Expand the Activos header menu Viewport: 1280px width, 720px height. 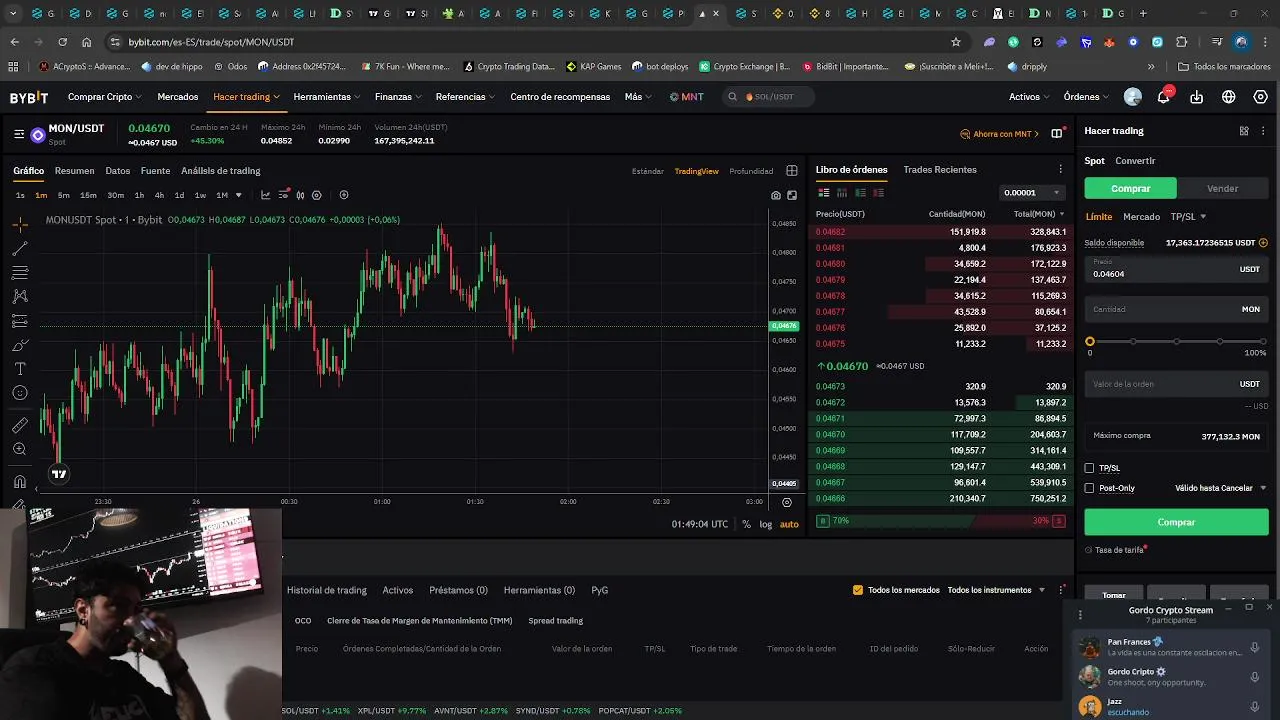(1030, 97)
